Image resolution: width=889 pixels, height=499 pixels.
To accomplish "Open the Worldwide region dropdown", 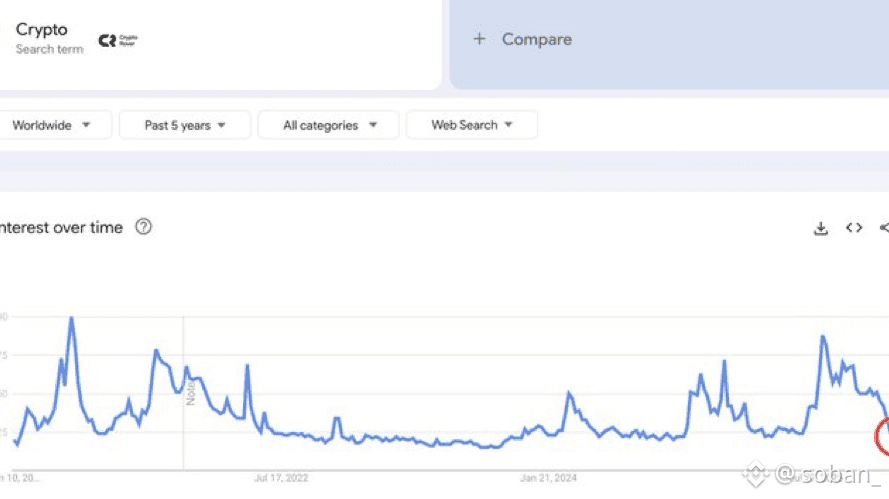I will click(x=51, y=125).
